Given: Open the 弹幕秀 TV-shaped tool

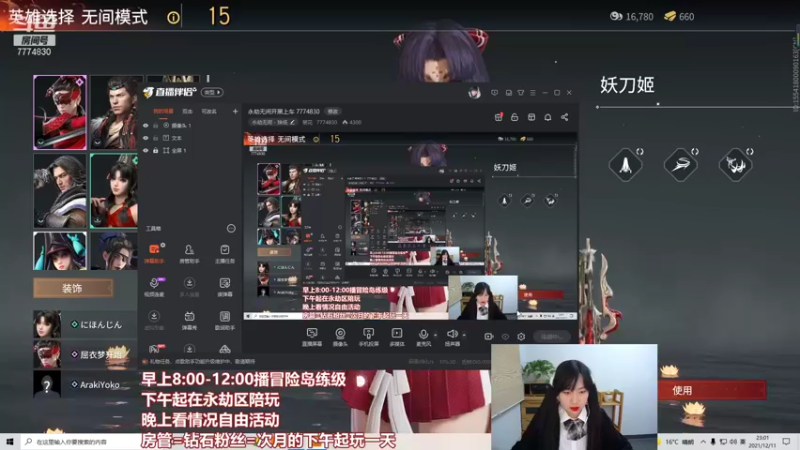Looking at the screenshot, I should pos(189,320).
